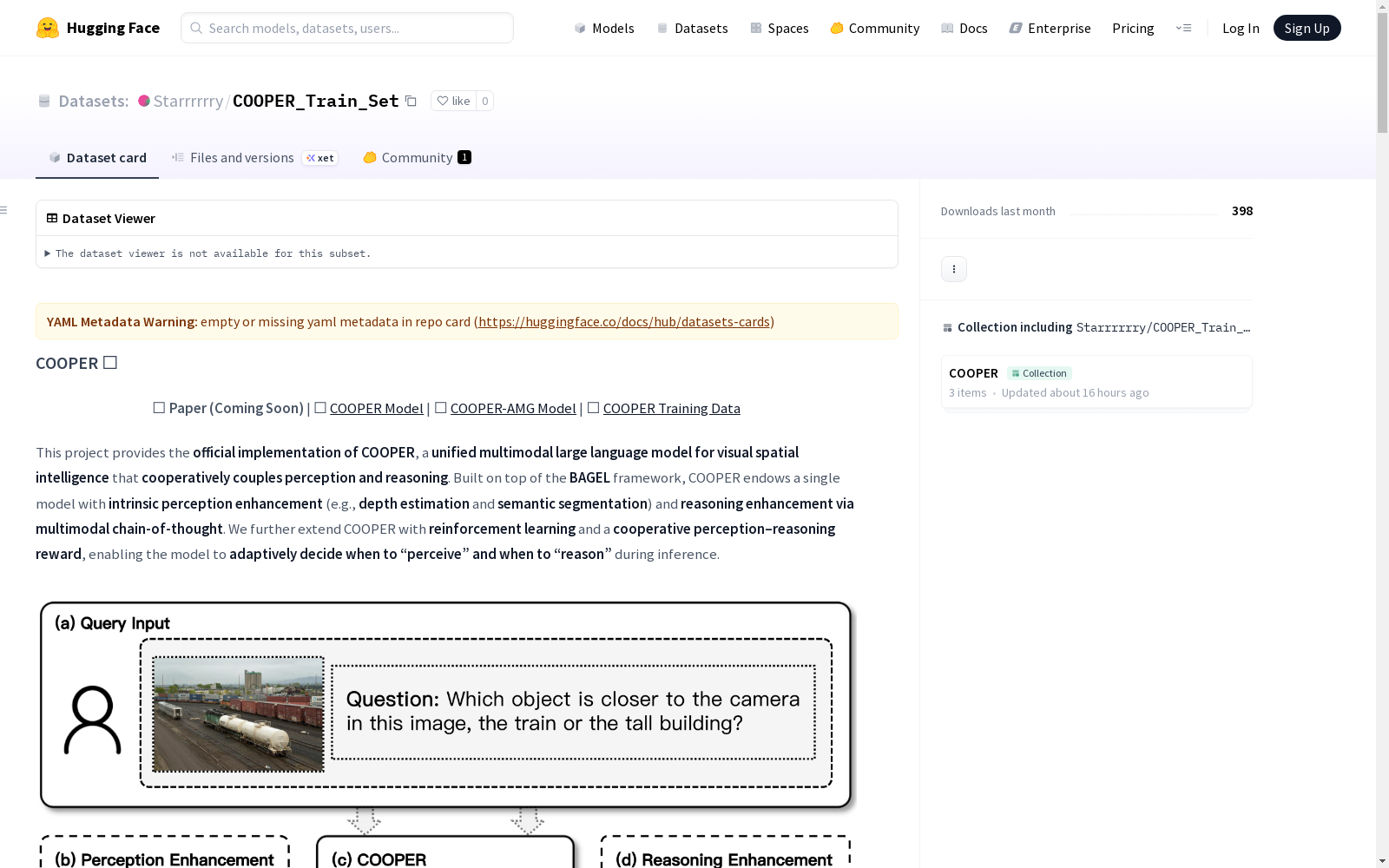Click the Enterprise nav icon
The image size is (1389, 868).
[1016, 28]
